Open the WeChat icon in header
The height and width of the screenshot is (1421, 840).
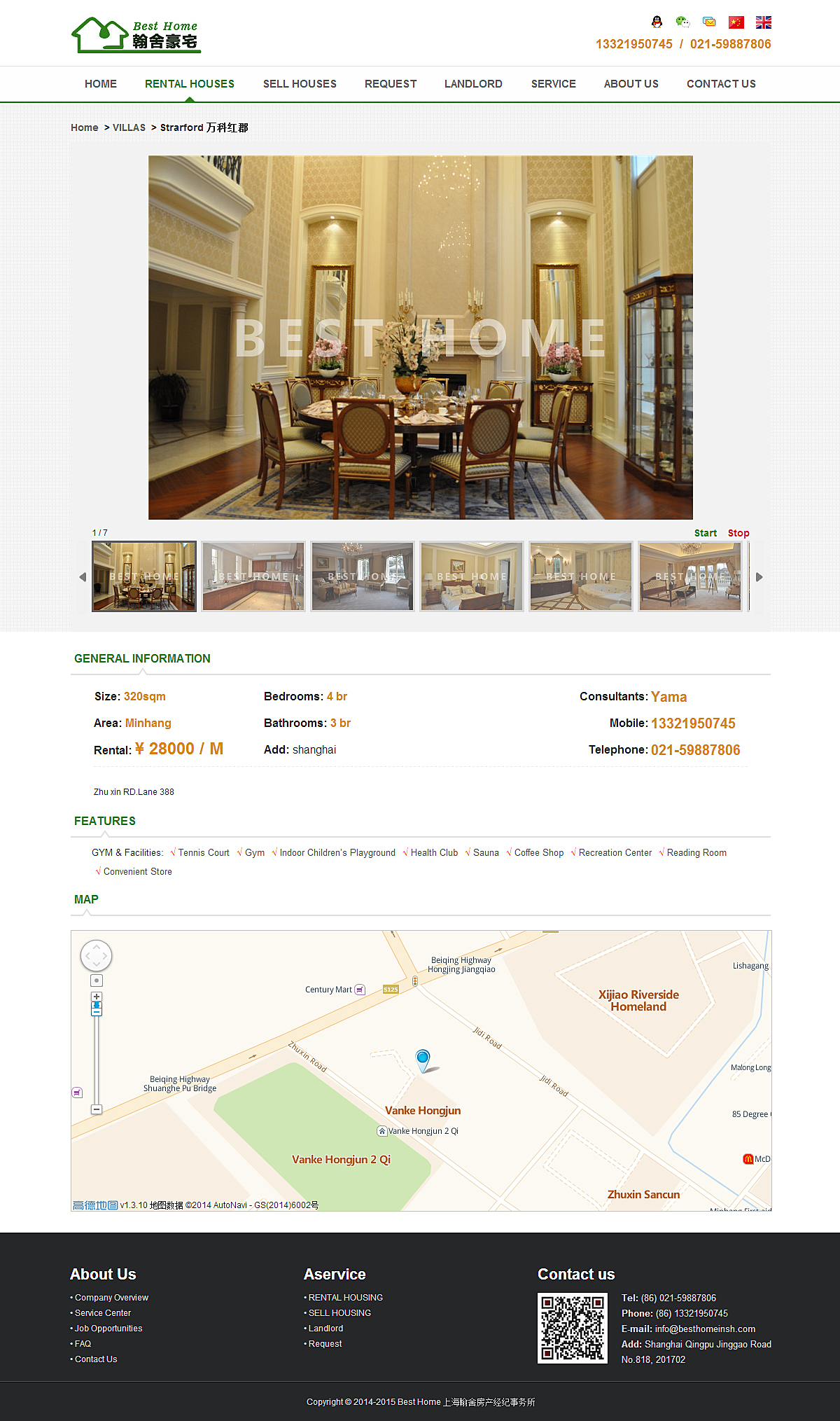[683, 22]
